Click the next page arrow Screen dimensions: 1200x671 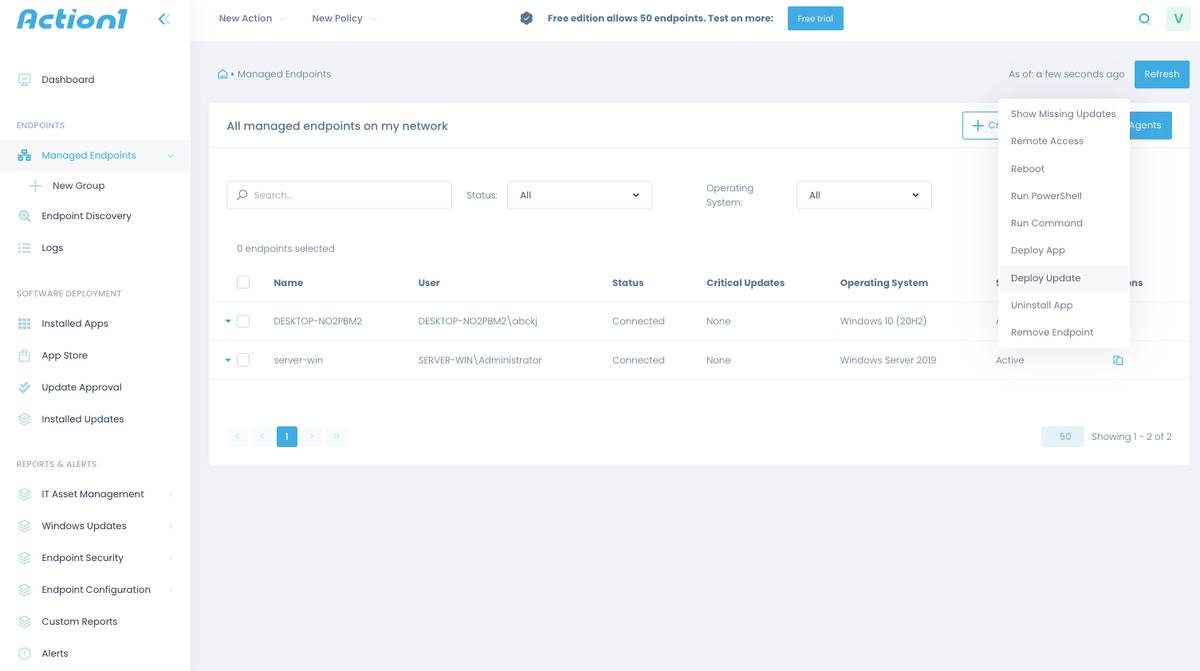coord(312,437)
